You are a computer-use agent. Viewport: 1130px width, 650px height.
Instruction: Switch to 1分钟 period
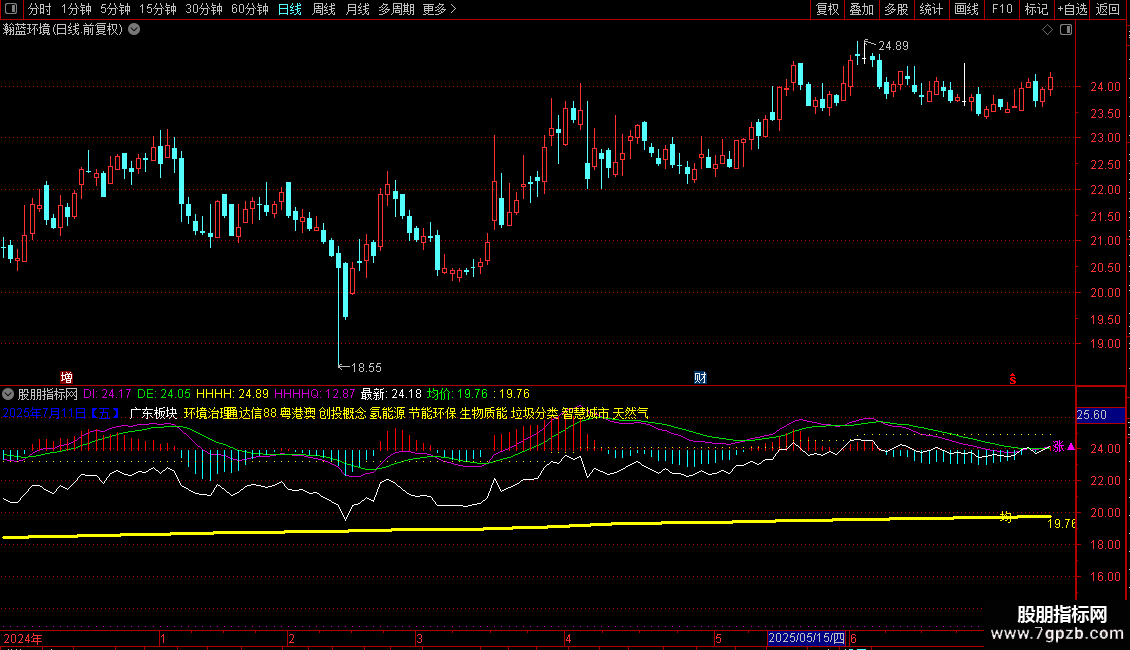coord(76,9)
